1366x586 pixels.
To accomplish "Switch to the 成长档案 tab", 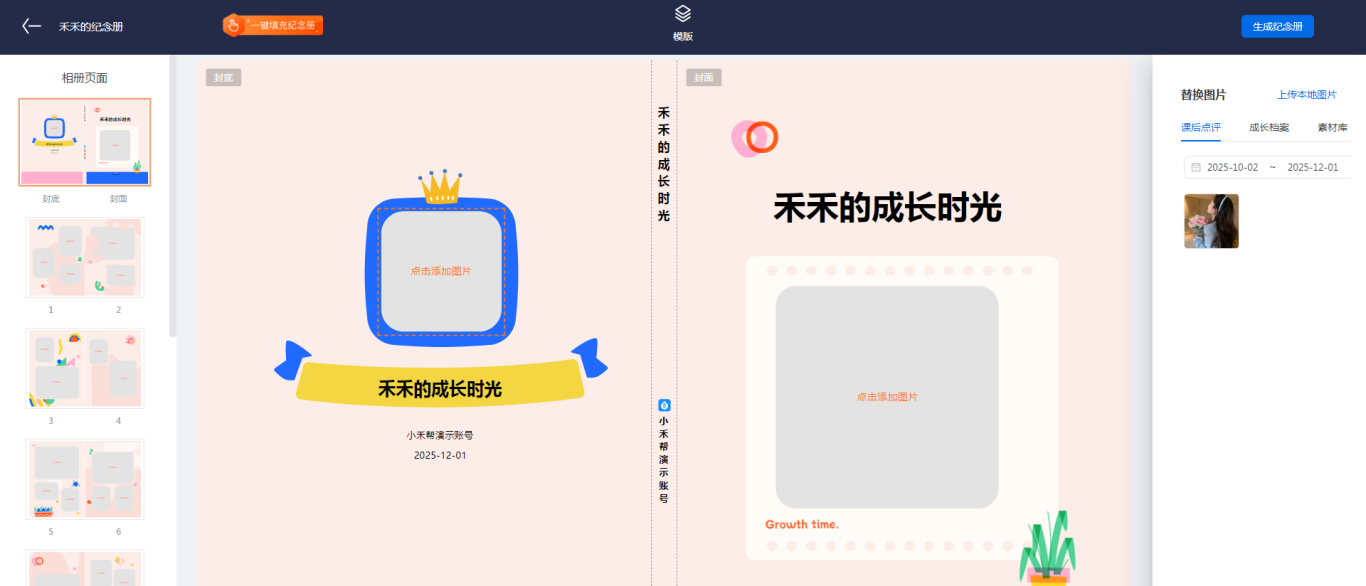I will [x=1269, y=128].
